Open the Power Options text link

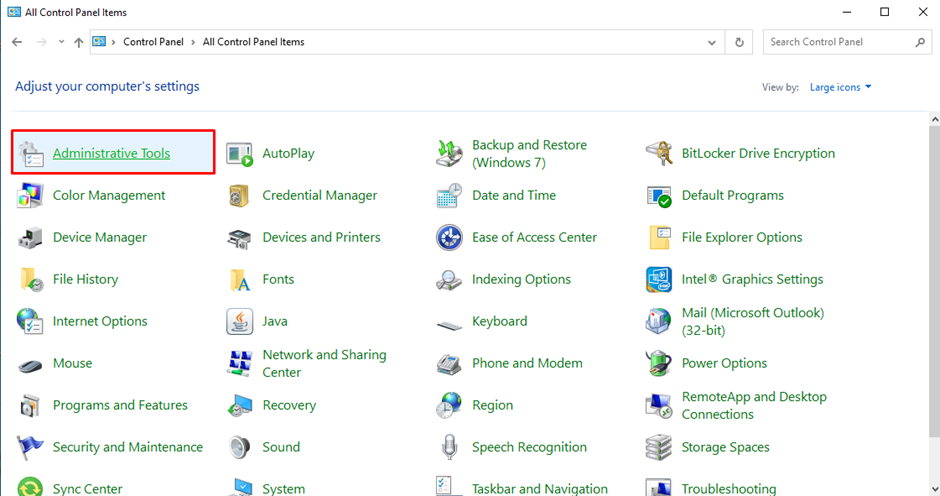pos(724,363)
